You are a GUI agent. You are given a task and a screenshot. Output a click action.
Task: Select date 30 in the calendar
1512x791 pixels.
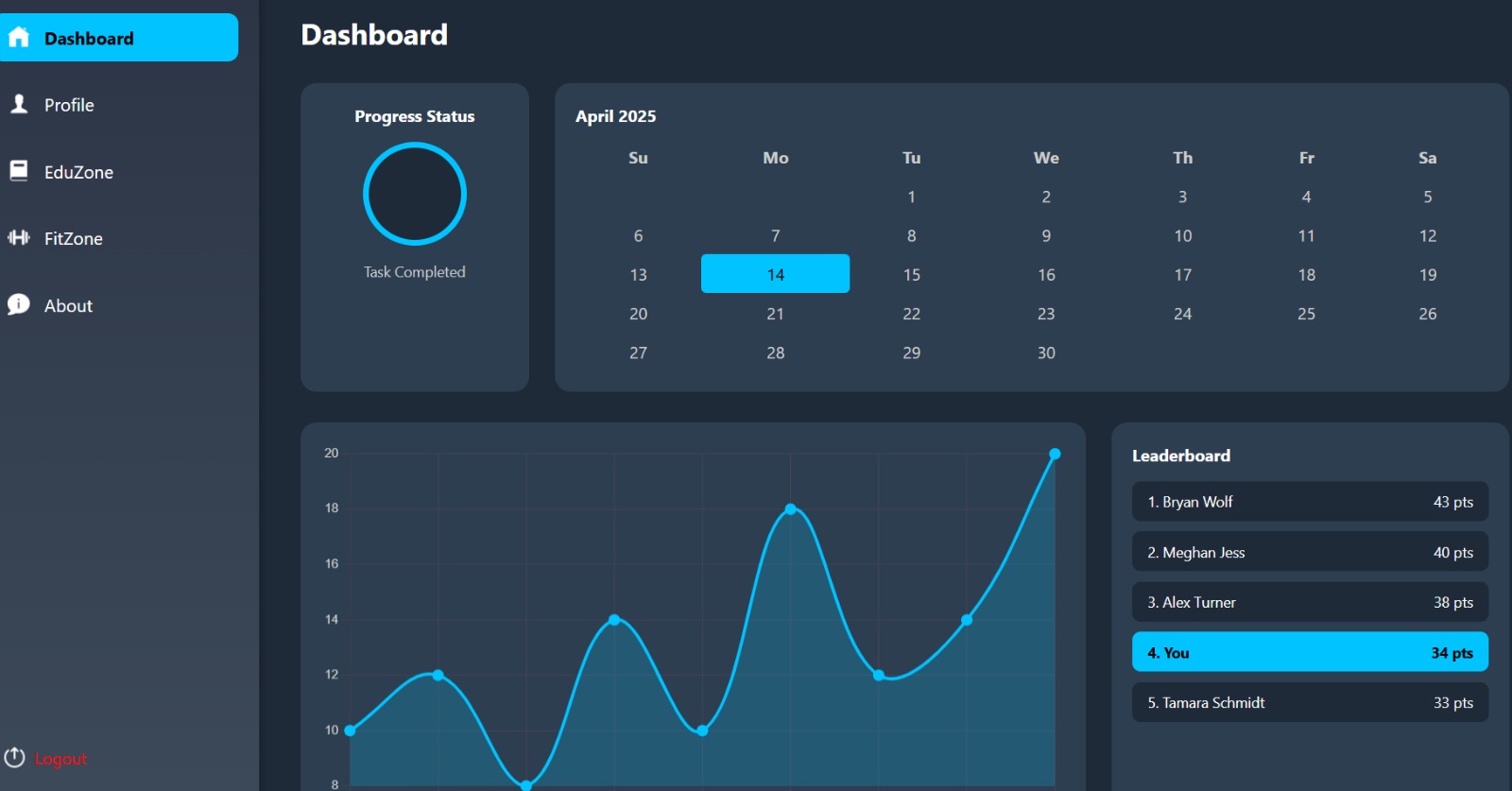(x=1046, y=352)
